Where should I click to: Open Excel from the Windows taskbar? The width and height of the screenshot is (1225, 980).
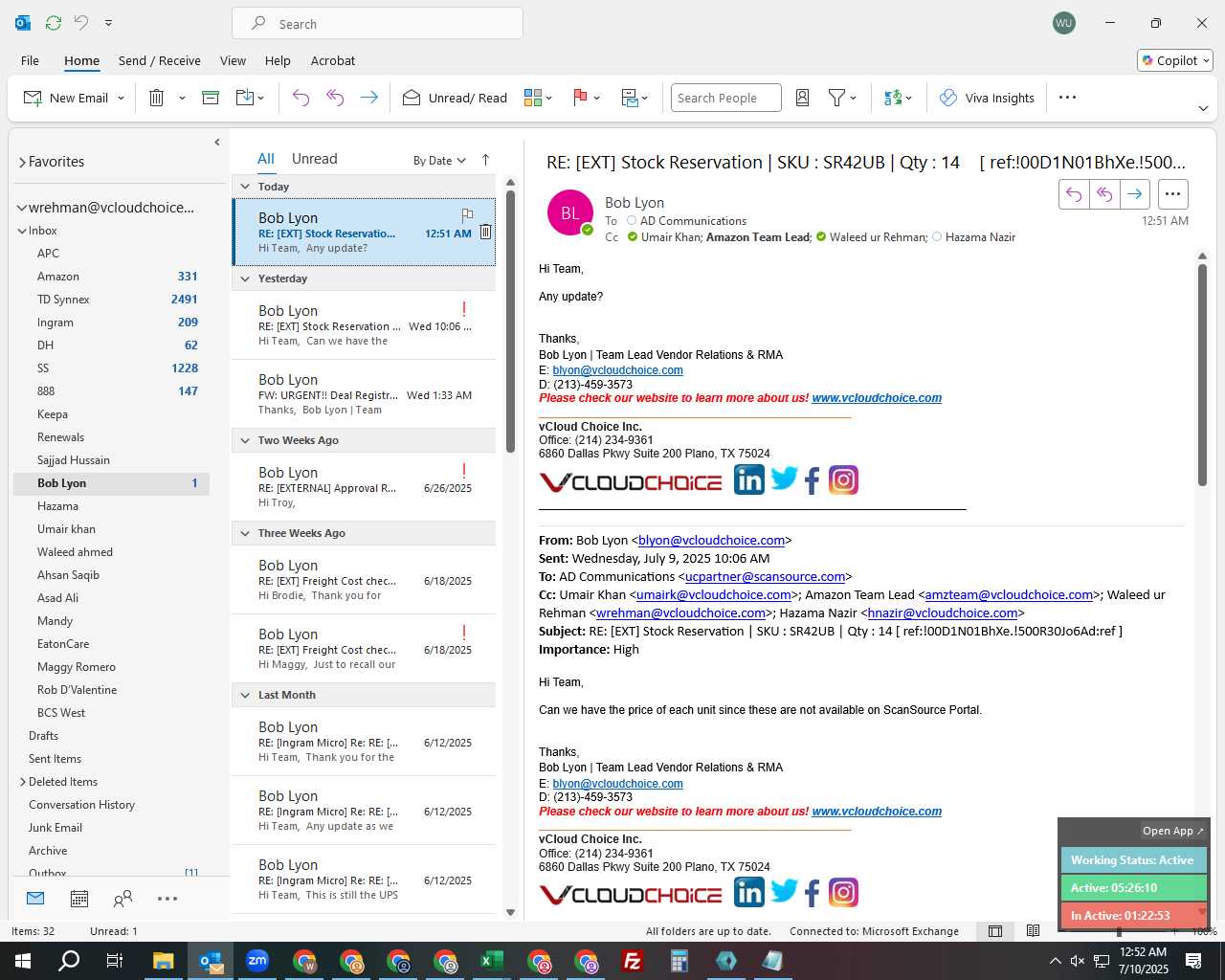491,961
